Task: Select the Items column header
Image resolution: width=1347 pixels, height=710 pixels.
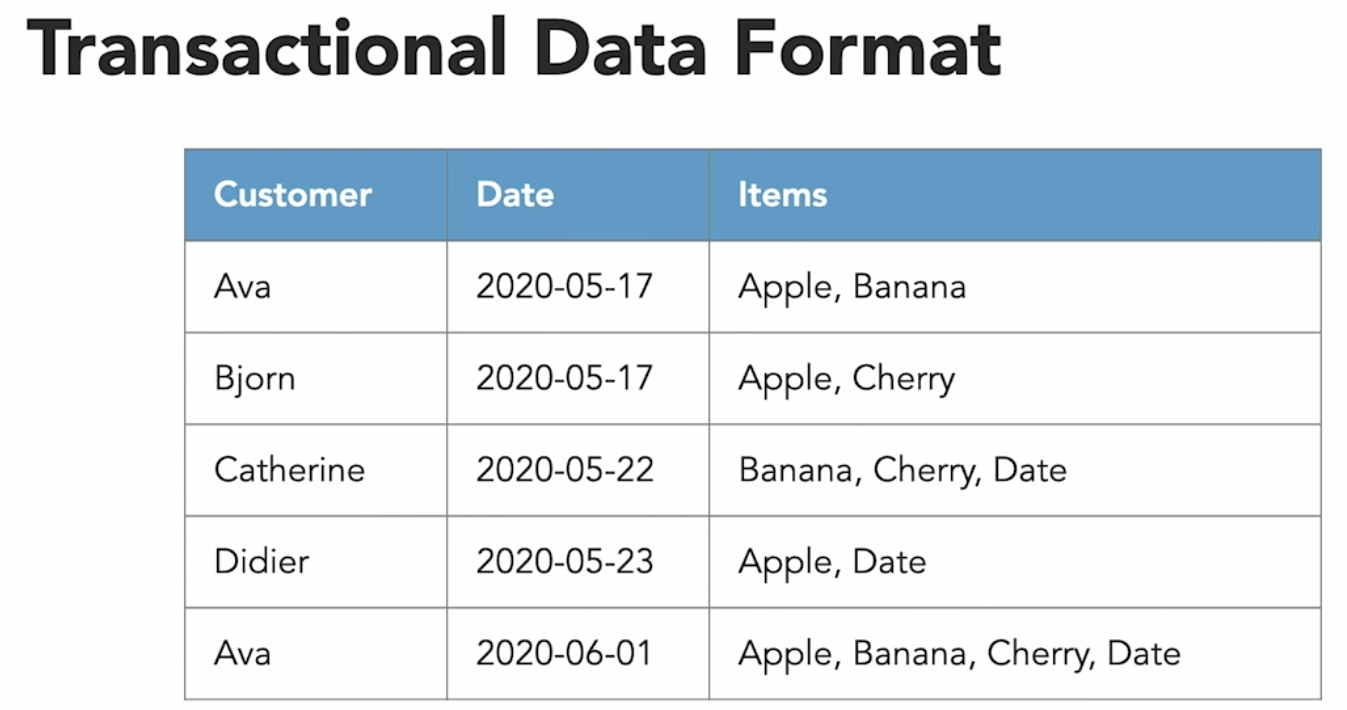Action: 782,194
